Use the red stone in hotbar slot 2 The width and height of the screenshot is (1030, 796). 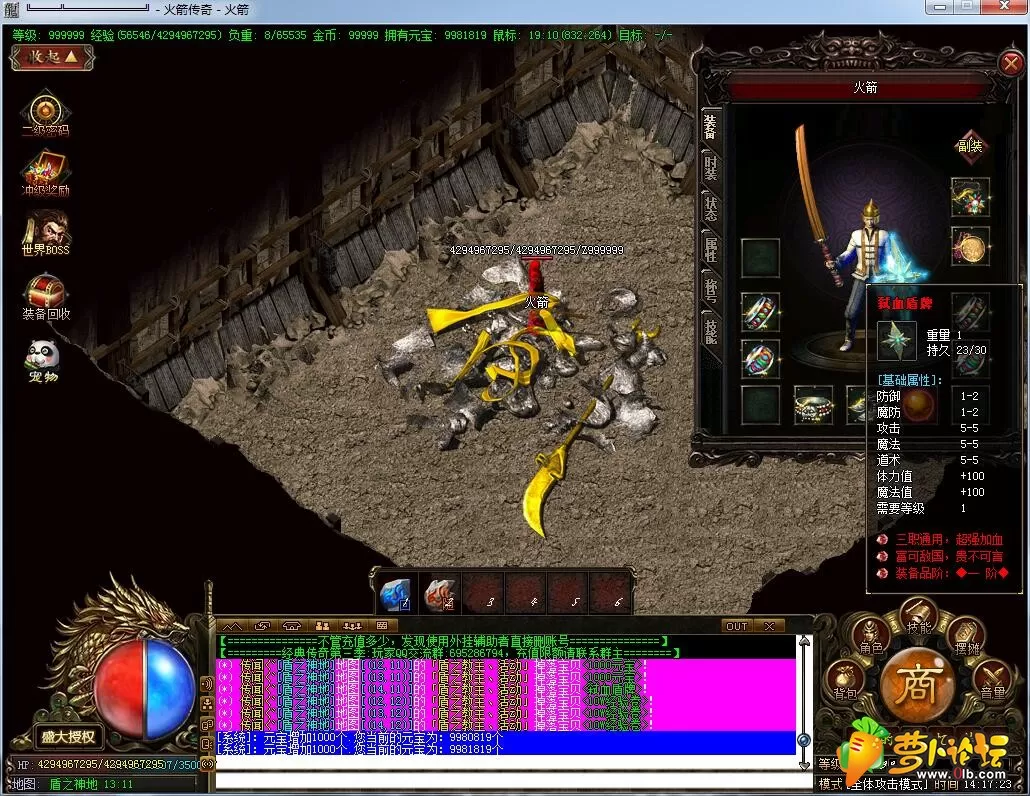click(439, 593)
